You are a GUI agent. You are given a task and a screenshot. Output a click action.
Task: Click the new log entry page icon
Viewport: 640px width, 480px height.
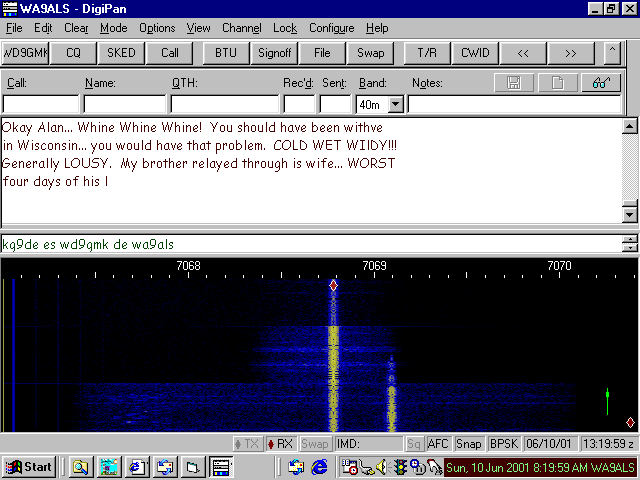559,83
